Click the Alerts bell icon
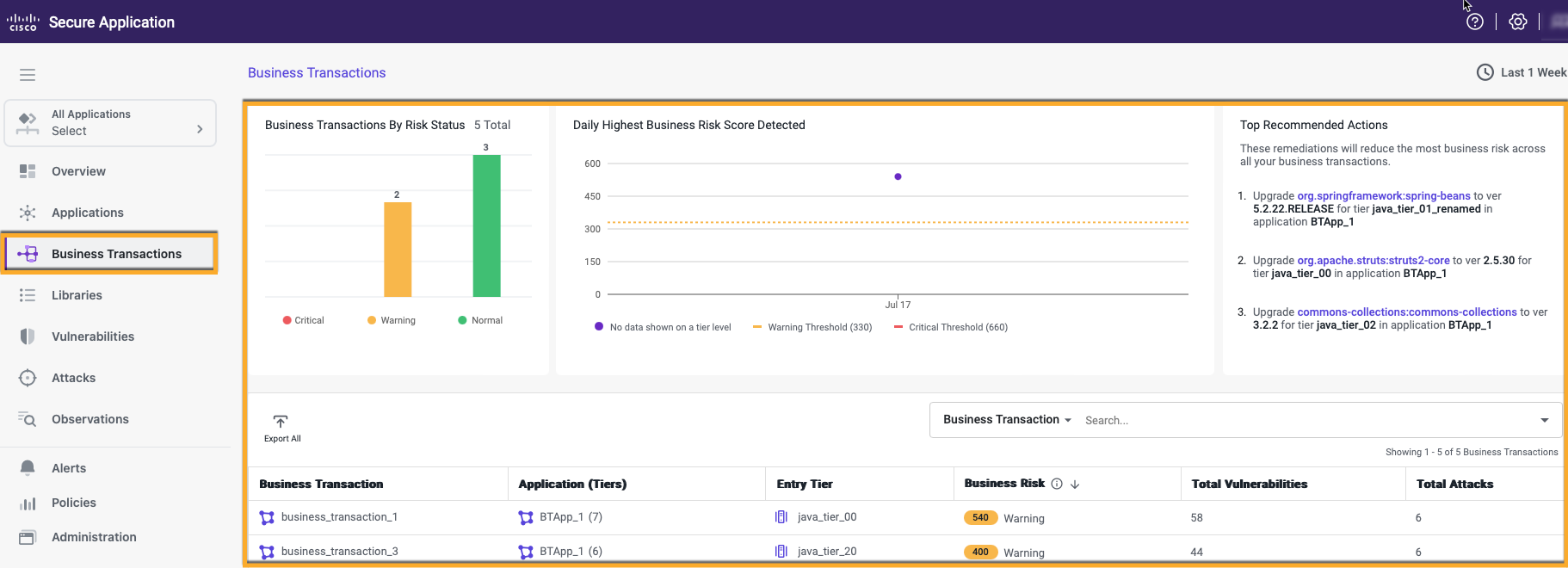 coord(28,468)
